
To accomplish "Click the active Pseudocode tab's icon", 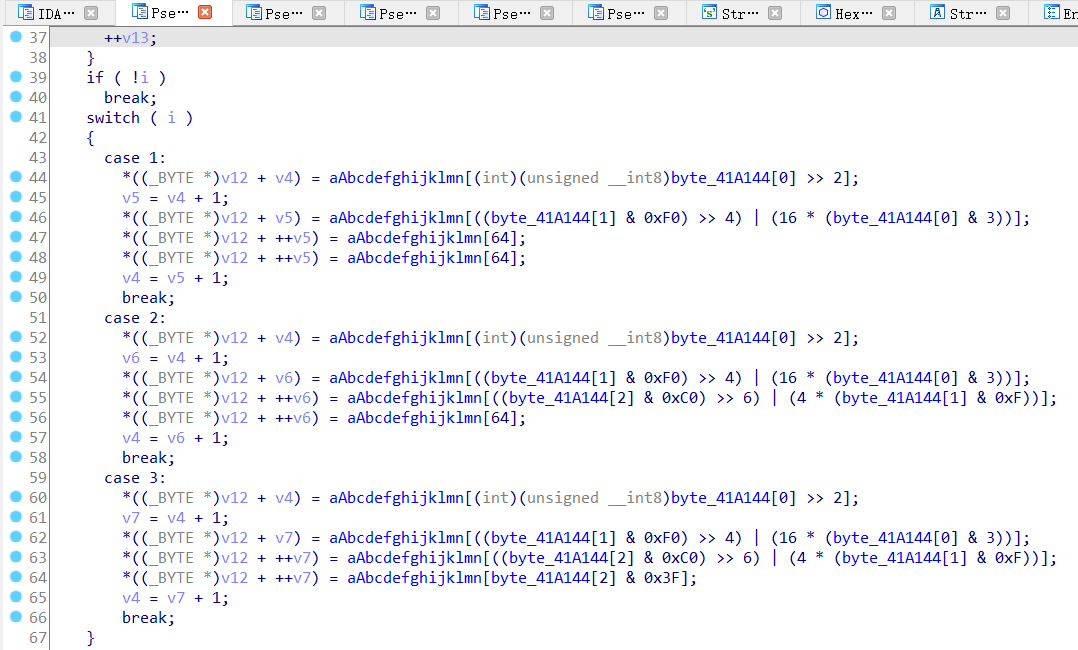I will pos(139,13).
